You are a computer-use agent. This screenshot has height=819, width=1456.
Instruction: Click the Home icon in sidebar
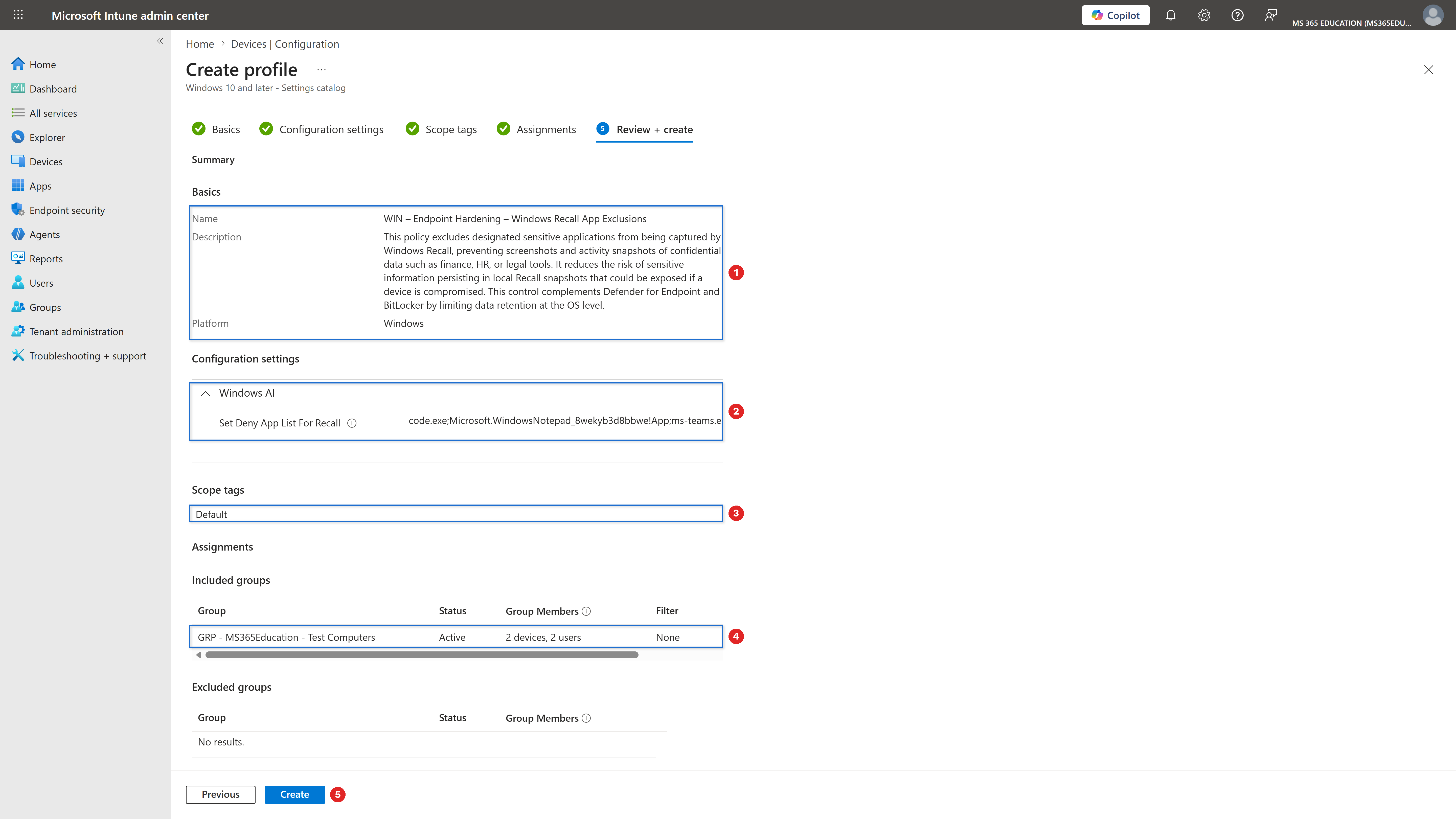[x=18, y=64]
